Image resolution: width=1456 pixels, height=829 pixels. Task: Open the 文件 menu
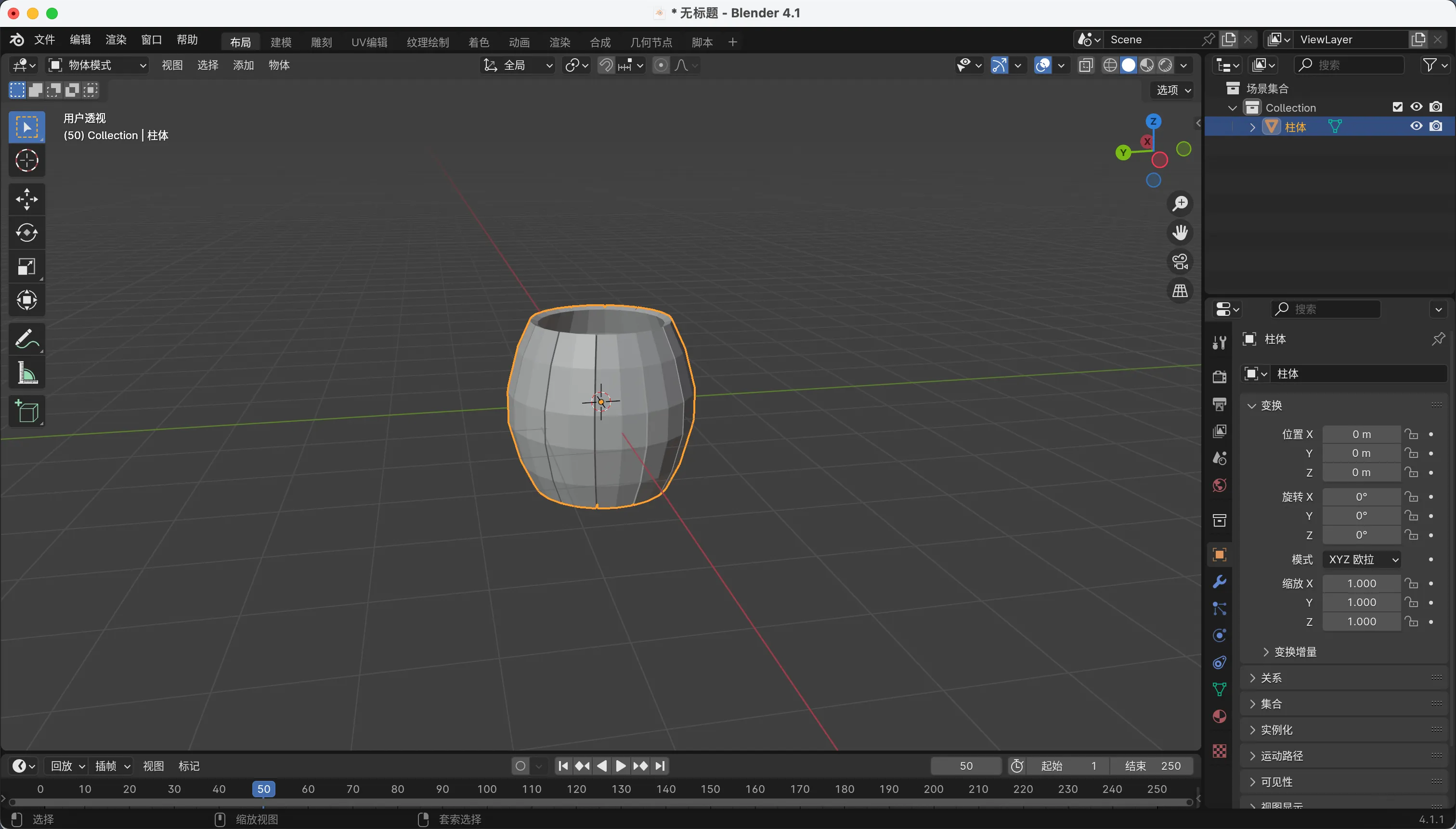point(44,40)
